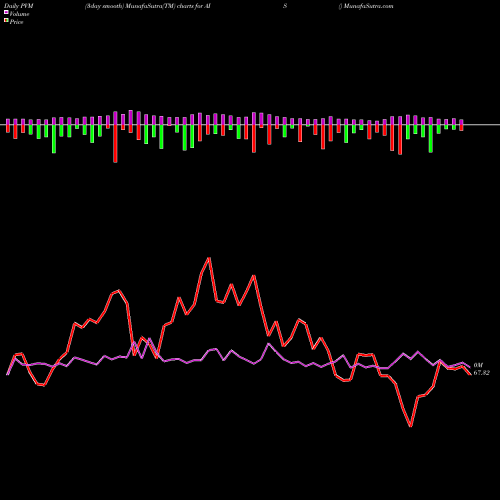Click the left starting point of both lines
The height and width of the screenshot is (500, 500).
click(x=7, y=375)
